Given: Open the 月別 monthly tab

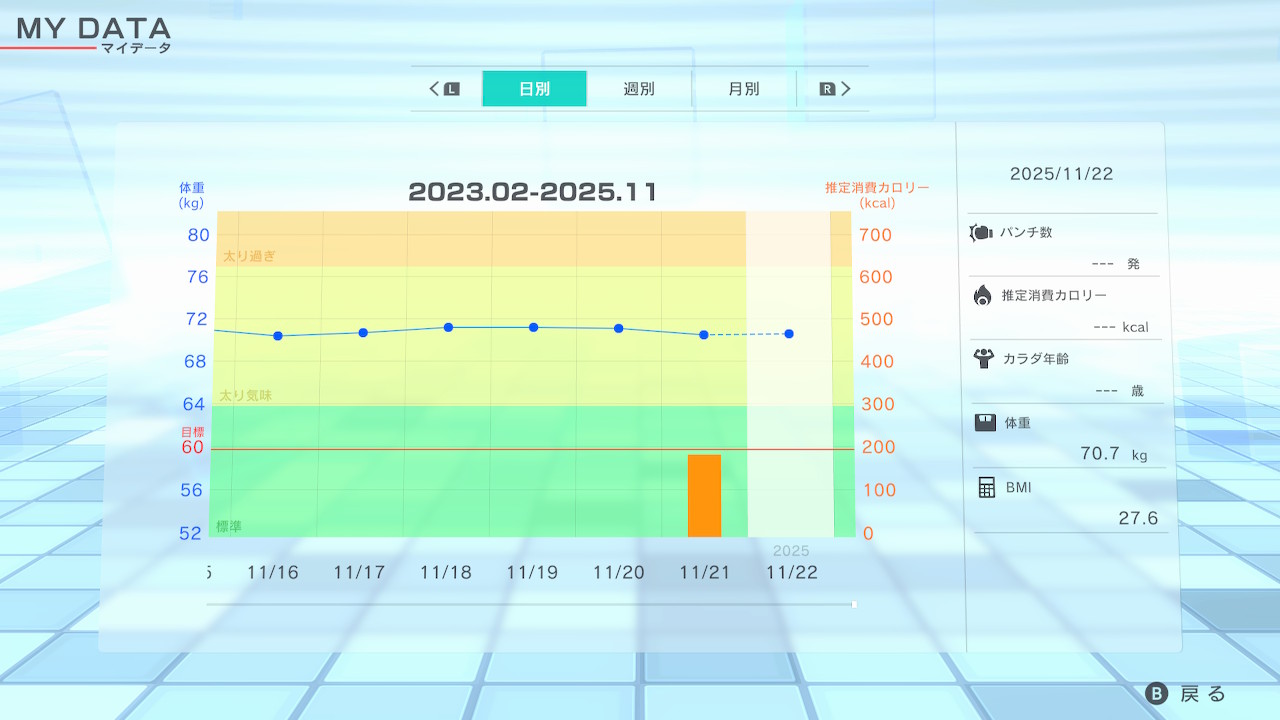Looking at the screenshot, I should tap(743, 89).
